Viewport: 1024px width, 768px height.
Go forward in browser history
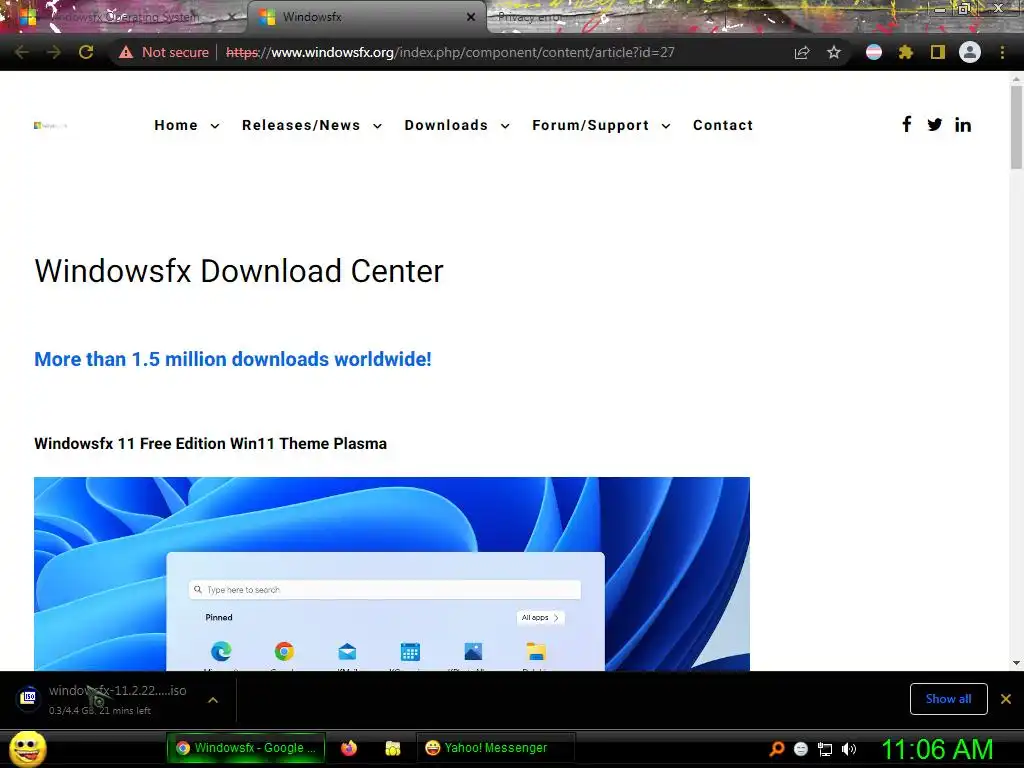[x=54, y=52]
